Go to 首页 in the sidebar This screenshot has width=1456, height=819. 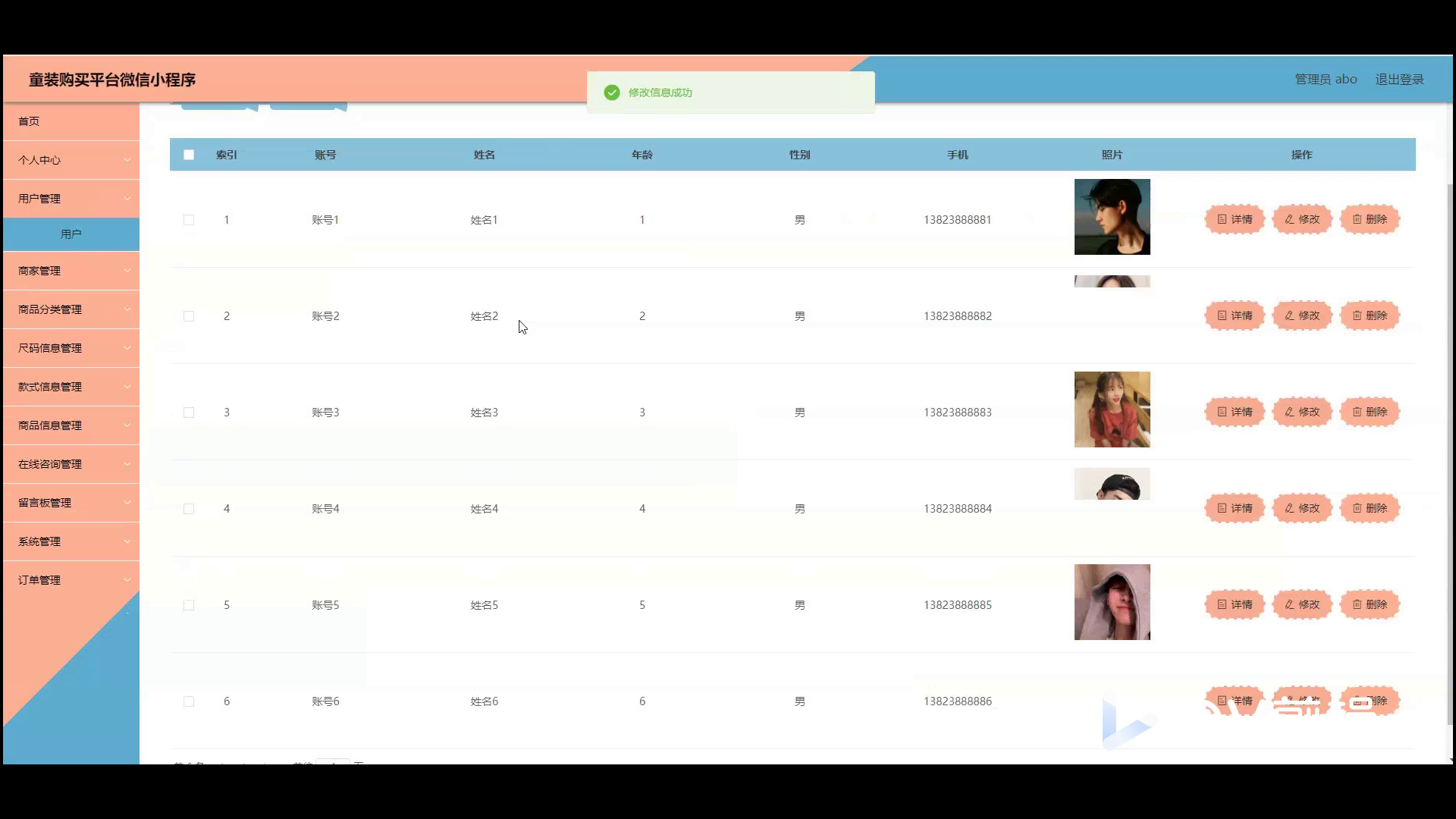(71, 121)
